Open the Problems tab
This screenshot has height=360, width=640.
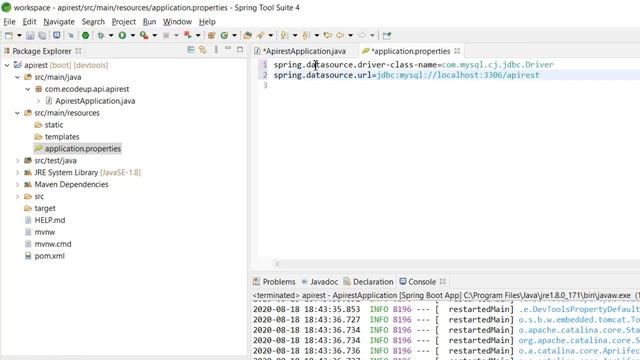pos(274,282)
